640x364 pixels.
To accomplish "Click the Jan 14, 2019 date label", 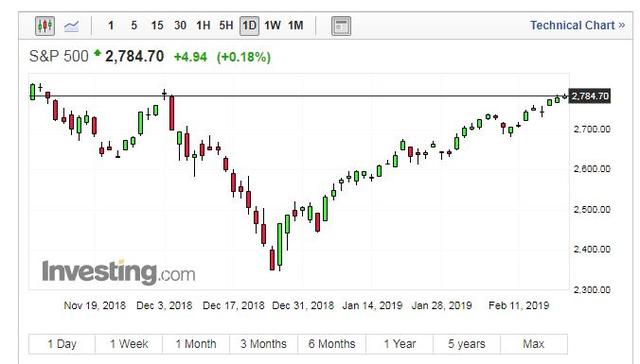I will point(372,306).
